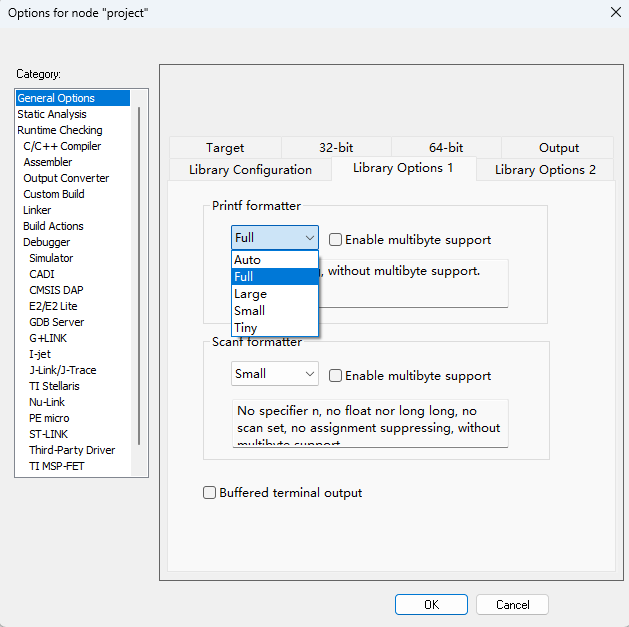Collapse the Printf formatter dropdown
The height and width of the screenshot is (627, 629).
point(309,238)
